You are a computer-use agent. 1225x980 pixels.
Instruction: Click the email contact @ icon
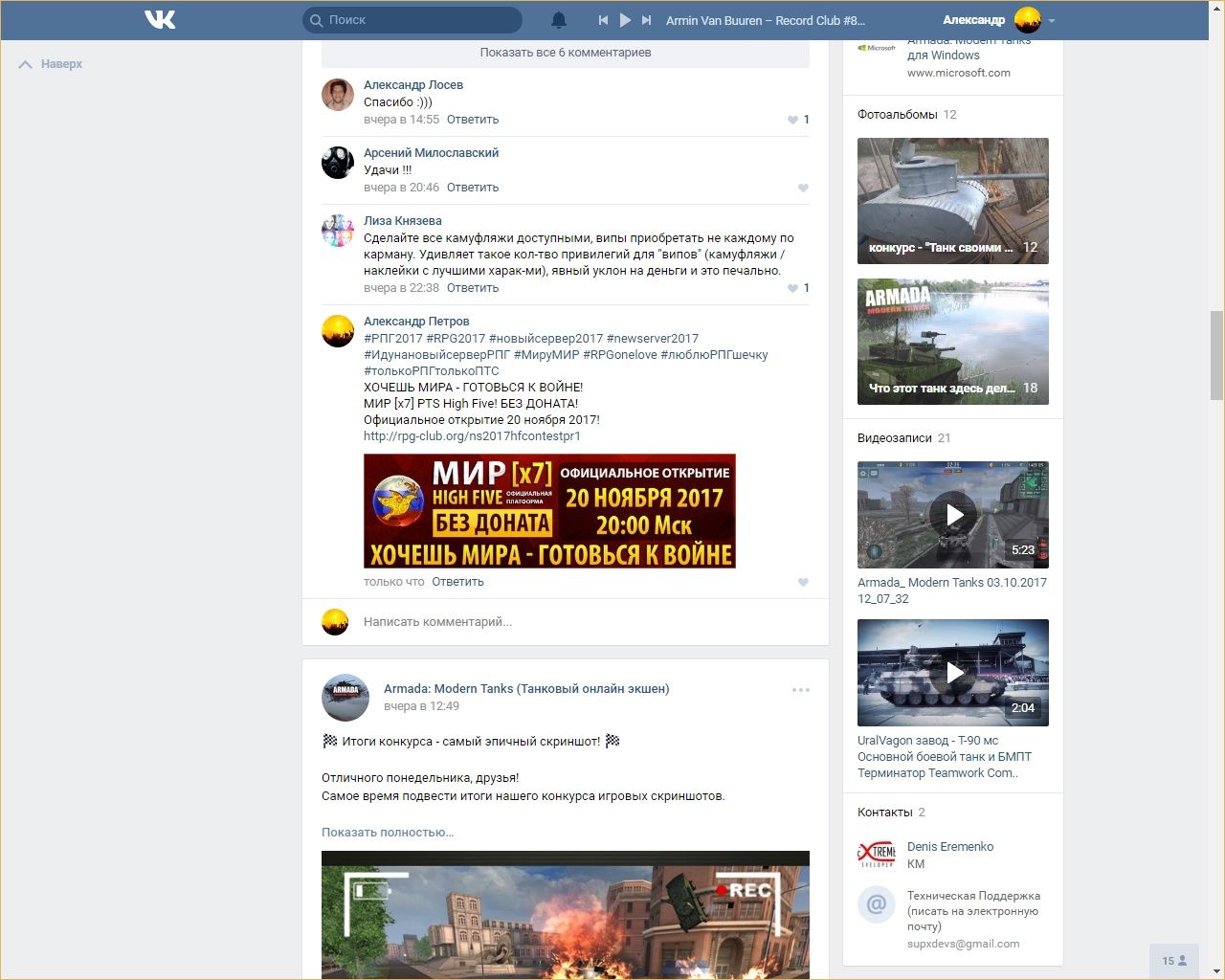[877, 903]
